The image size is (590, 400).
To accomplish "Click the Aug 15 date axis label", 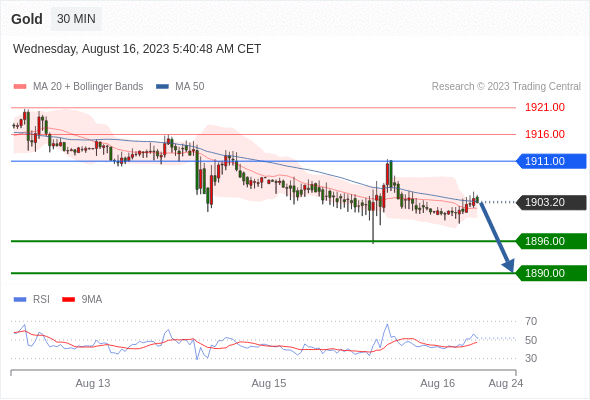I will click(269, 383).
